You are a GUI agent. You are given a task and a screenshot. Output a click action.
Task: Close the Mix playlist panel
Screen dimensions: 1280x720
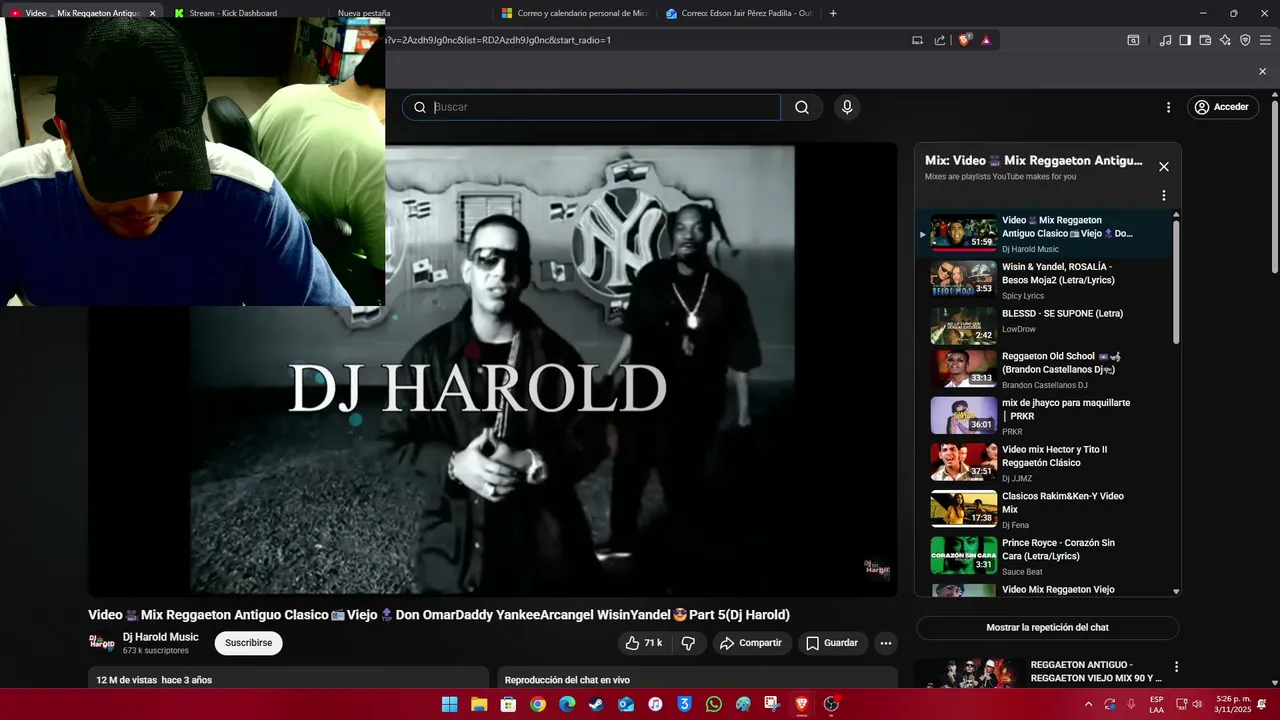click(x=1163, y=167)
